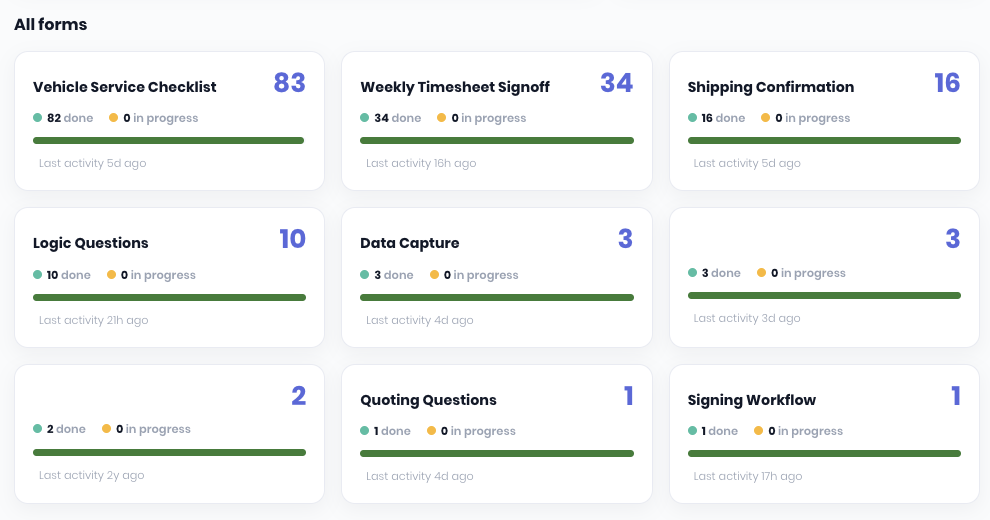Image resolution: width=990 pixels, height=520 pixels.
Task: Open the Vehicle Service Checklist form card
Action: pyautogui.click(x=169, y=121)
